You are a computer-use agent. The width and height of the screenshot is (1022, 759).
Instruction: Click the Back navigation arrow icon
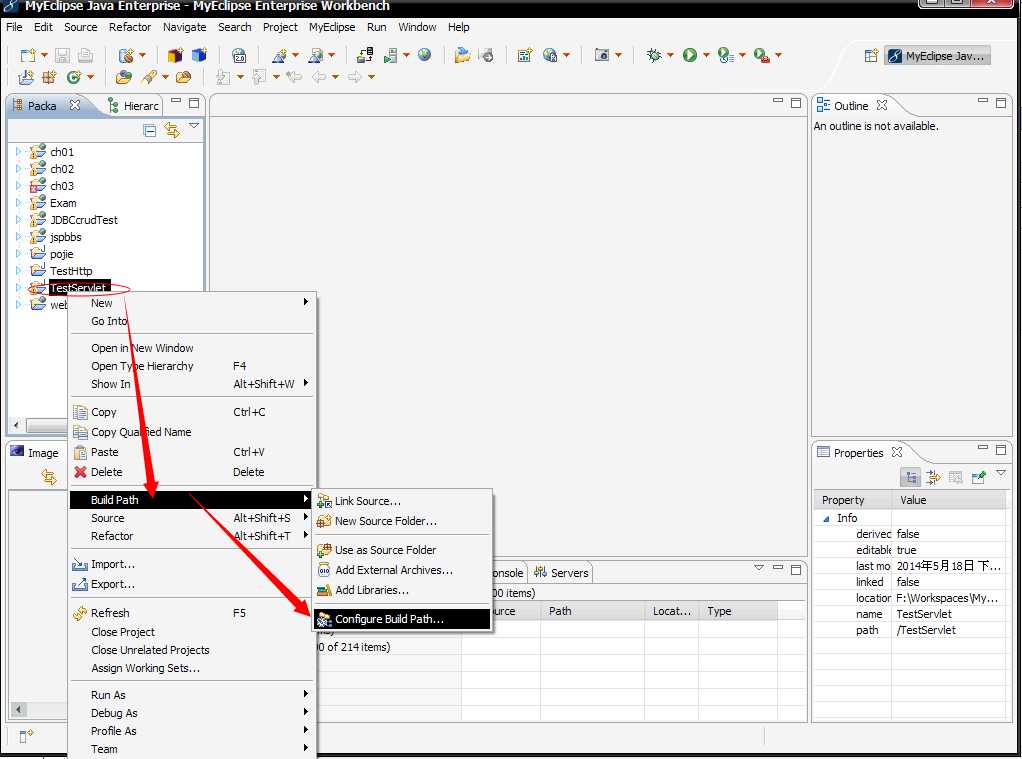click(319, 77)
